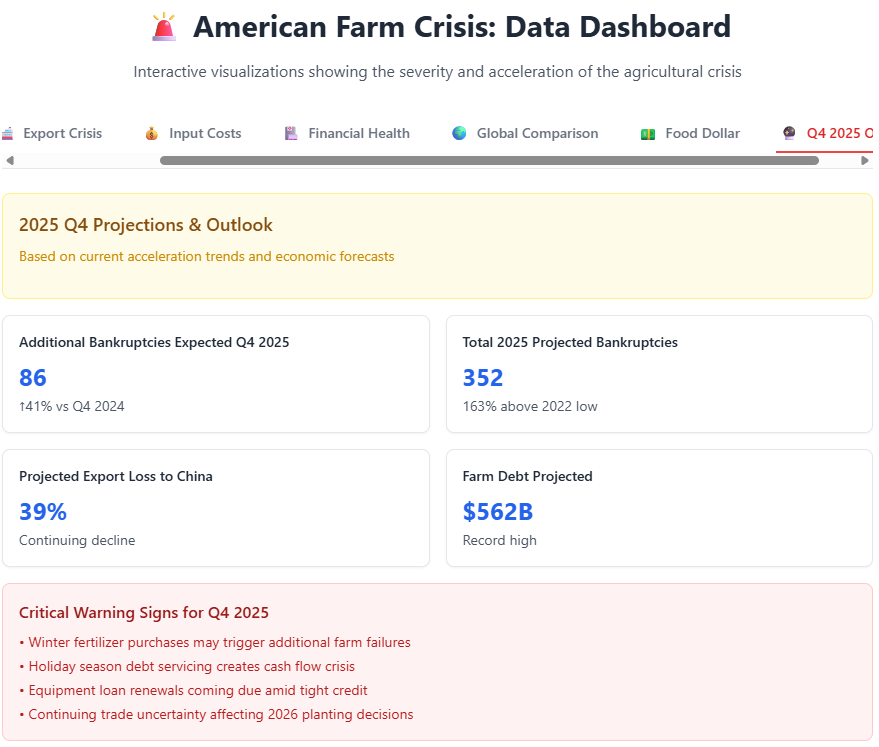The width and height of the screenshot is (879, 747).
Task: Open the Export Crisis tab
Action: pos(62,133)
